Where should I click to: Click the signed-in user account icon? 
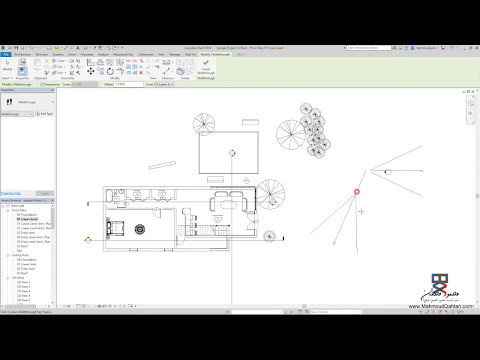click(x=412, y=48)
